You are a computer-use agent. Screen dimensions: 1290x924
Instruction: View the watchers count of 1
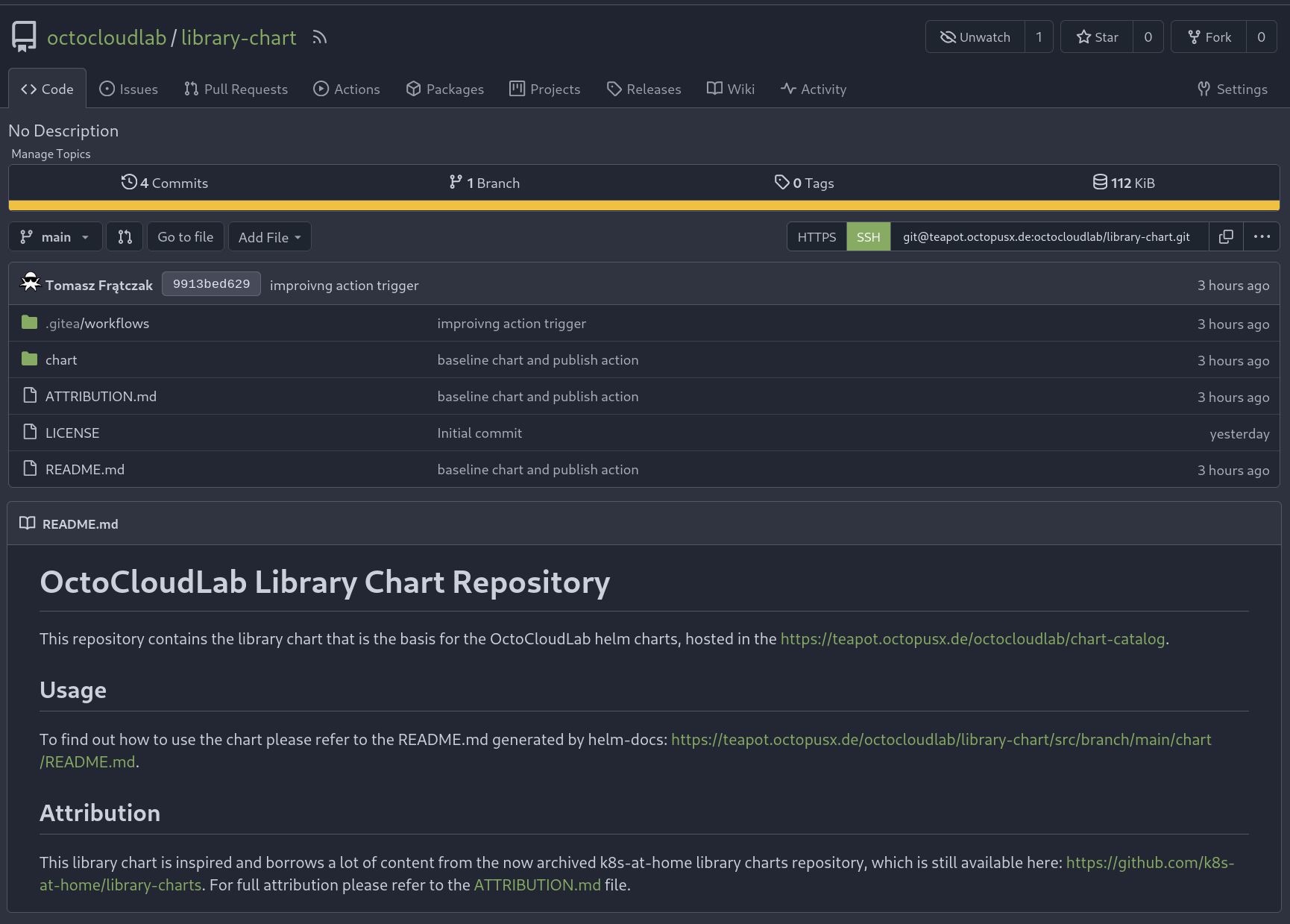[x=1039, y=37]
